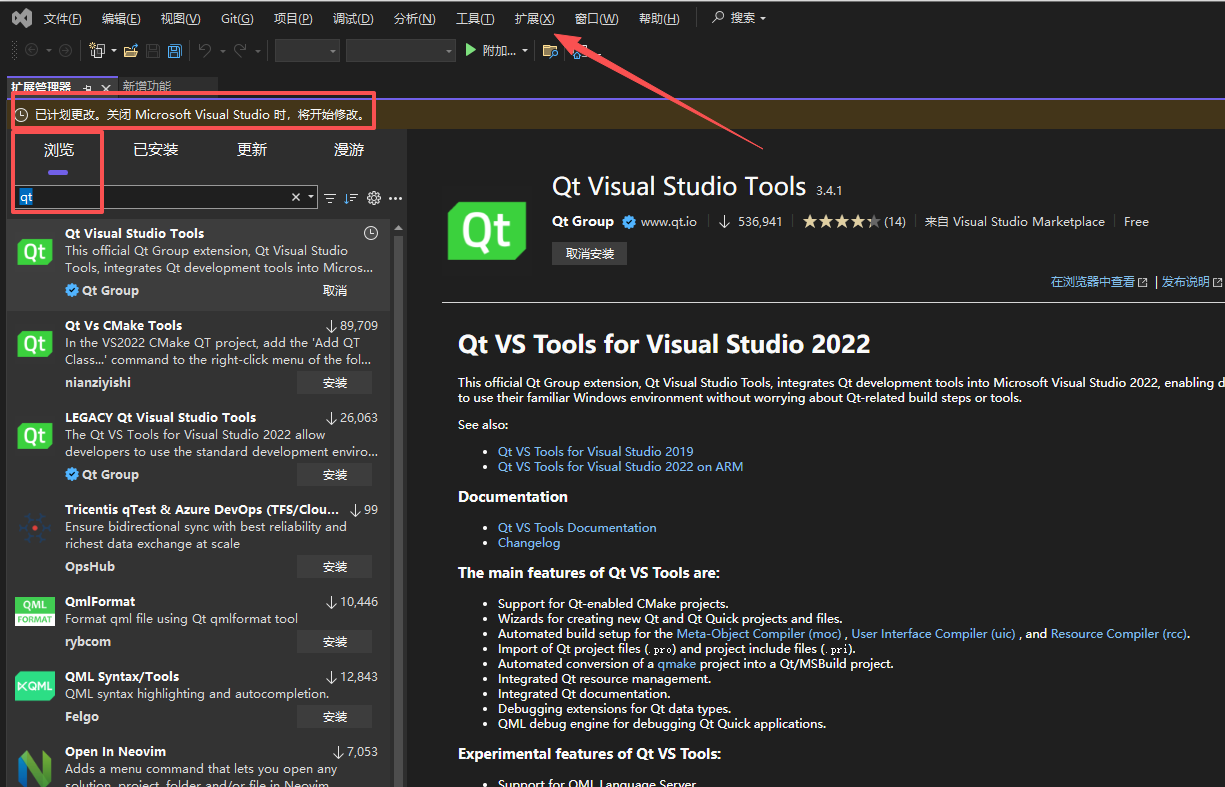This screenshot has width=1225, height=787.
Task: Click the single save disk icon
Action: pos(153,50)
